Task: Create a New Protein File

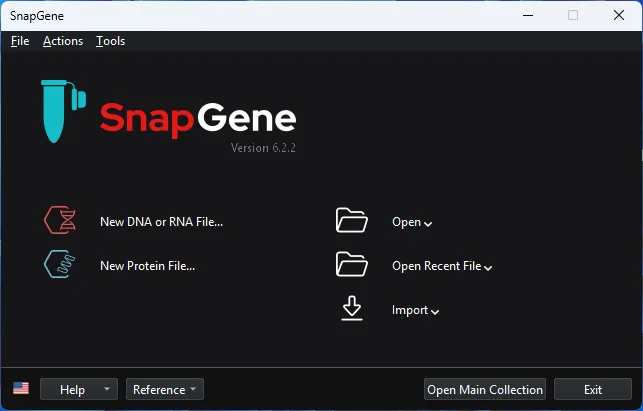Action: click(x=148, y=266)
